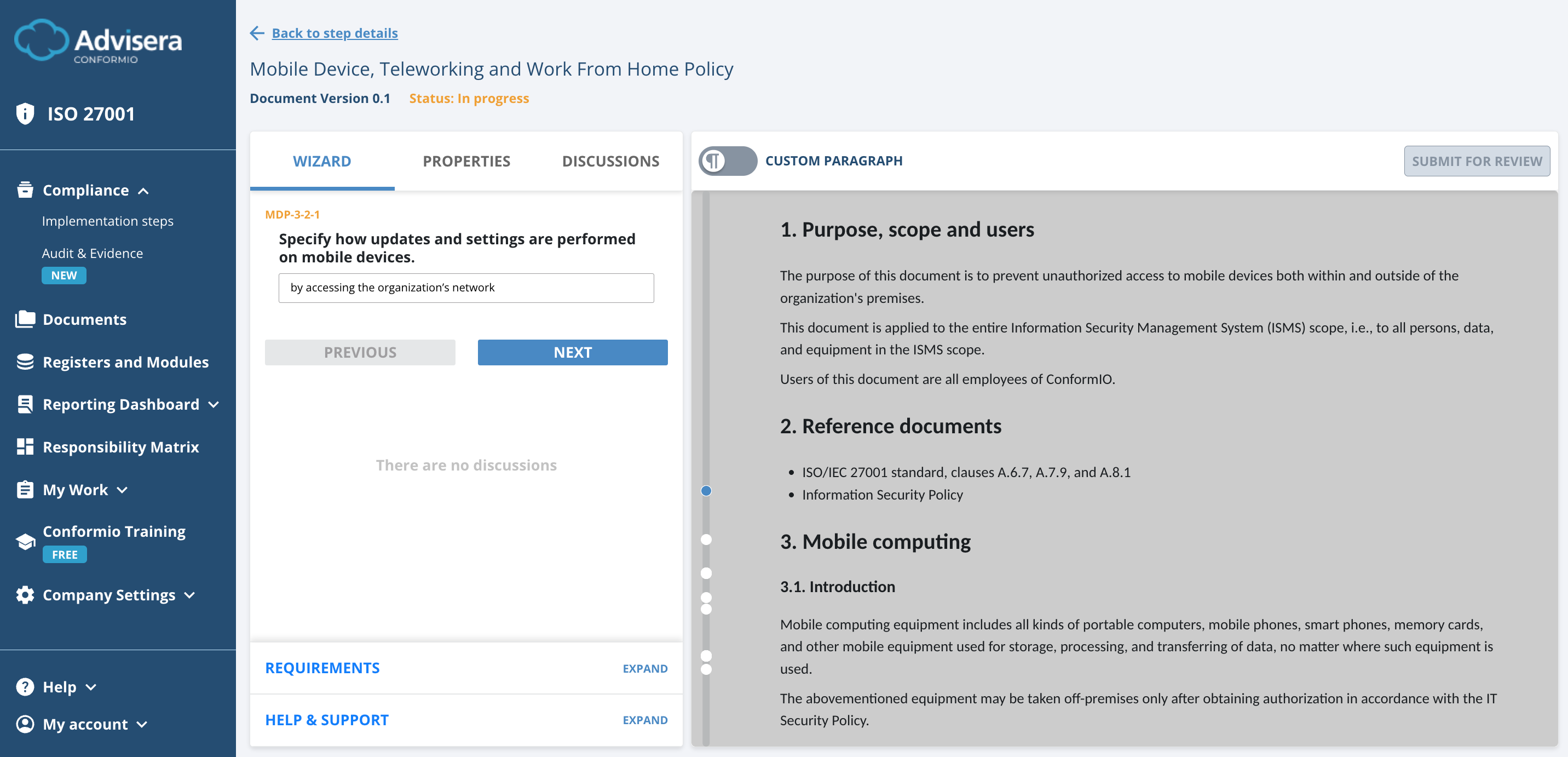This screenshot has width=1568, height=757.
Task: Click the Advisera Conformio cloud logo
Action: point(42,40)
